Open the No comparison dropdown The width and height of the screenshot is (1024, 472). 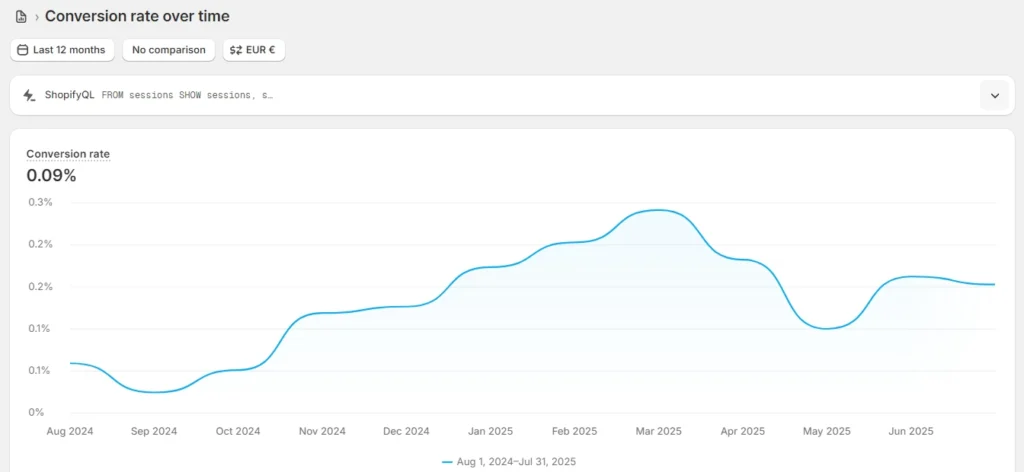click(168, 49)
